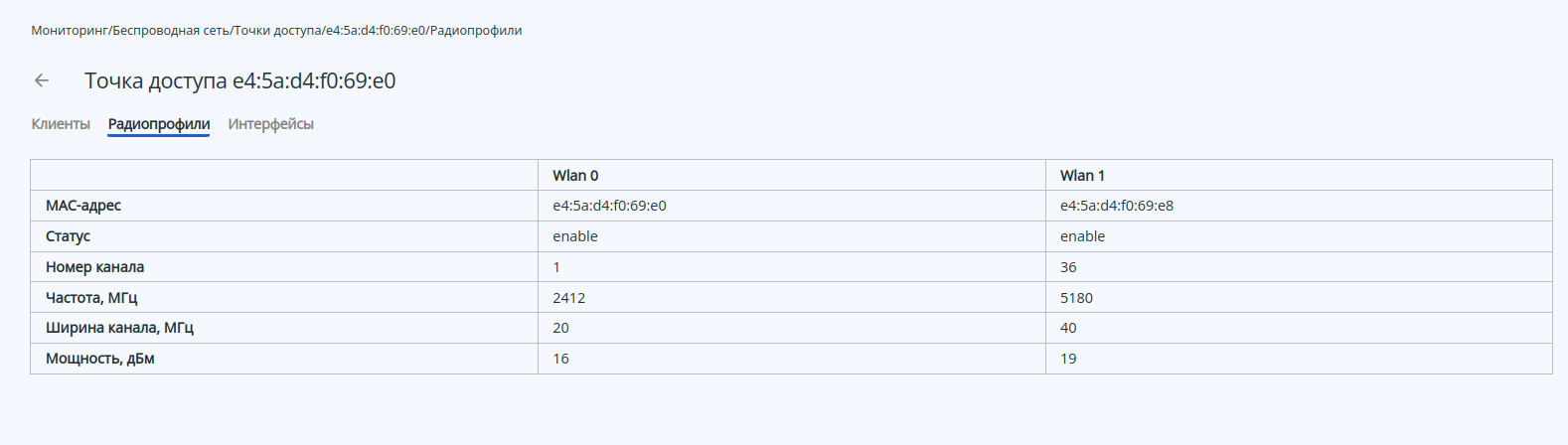Open the Интерфейсы tab
Image resolution: width=1568 pixels, height=445 pixels.
click(x=271, y=124)
